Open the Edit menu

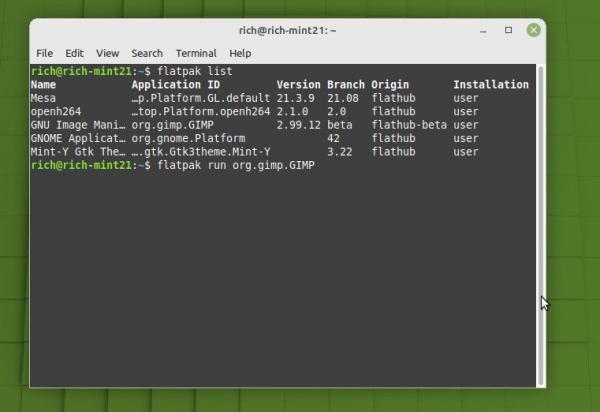pyautogui.click(x=74, y=53)
